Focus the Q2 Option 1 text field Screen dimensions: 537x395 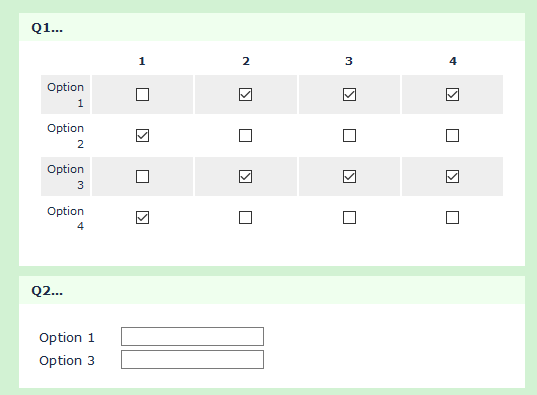tap(192, 336)
